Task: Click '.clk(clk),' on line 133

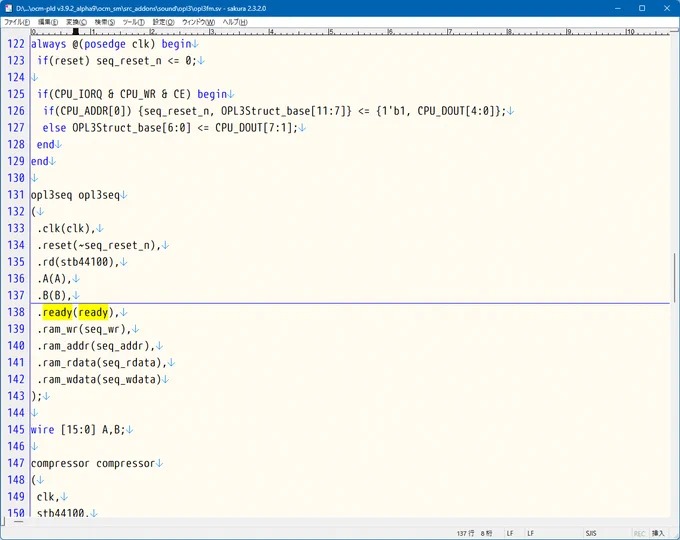Action: click(x=66, y=229)
